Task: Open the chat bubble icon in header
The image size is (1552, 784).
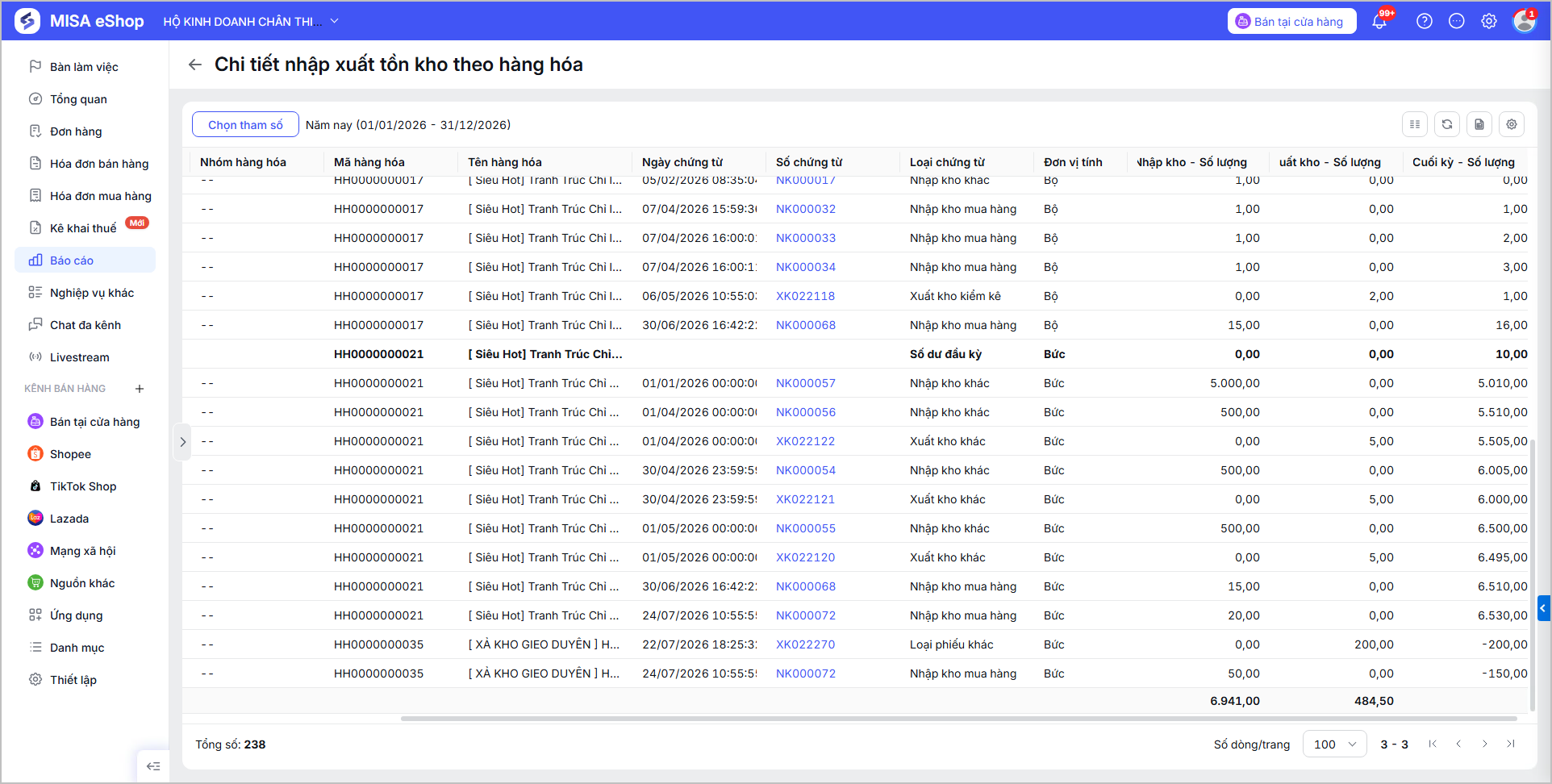Action: click(1457, 21)
